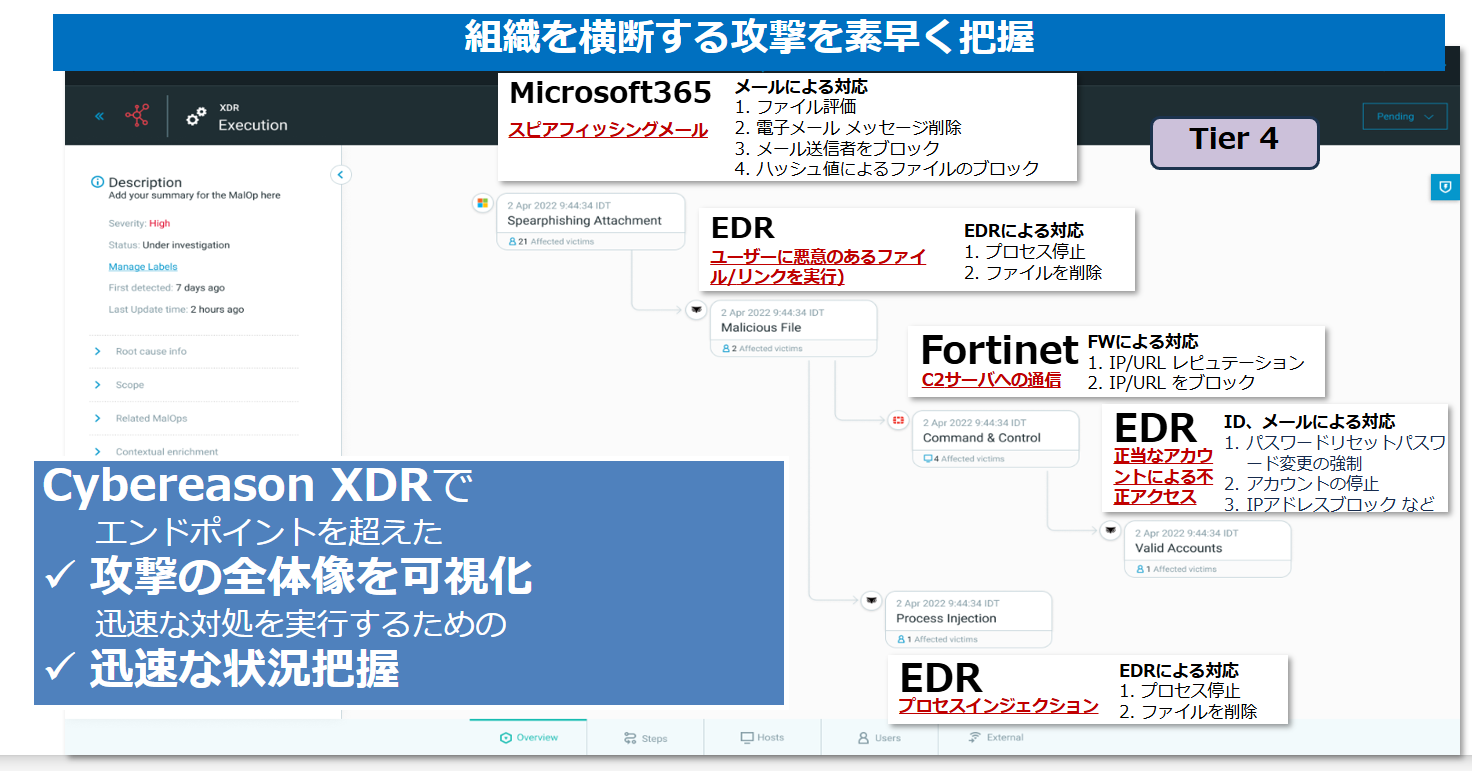
Task: Click the XDR Execution title text
Action: click(253, 117)
